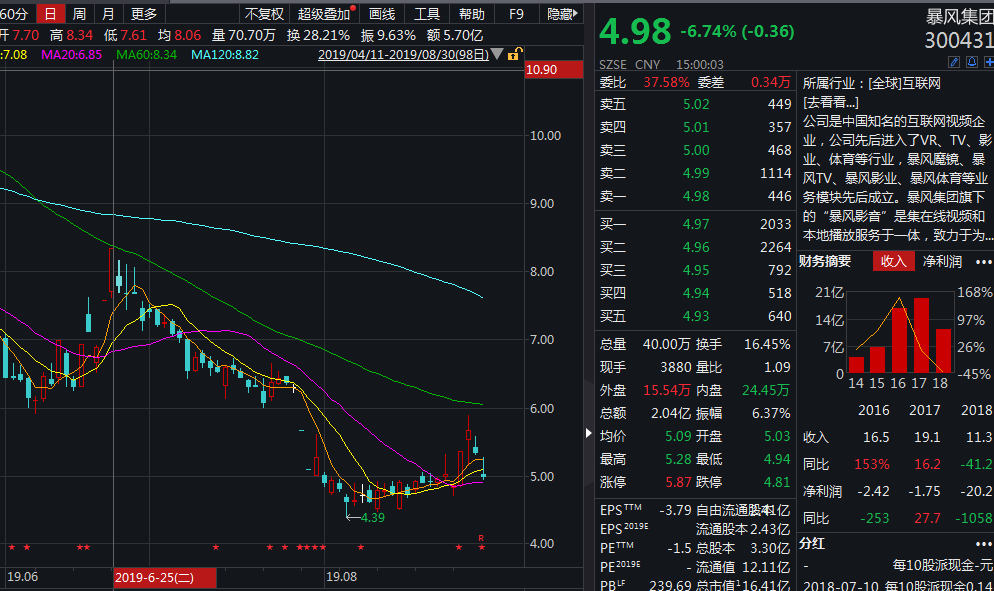Click the [全球]互联网 industry link
The width and height of the screenshot is (994, 591).
(904, 83)
